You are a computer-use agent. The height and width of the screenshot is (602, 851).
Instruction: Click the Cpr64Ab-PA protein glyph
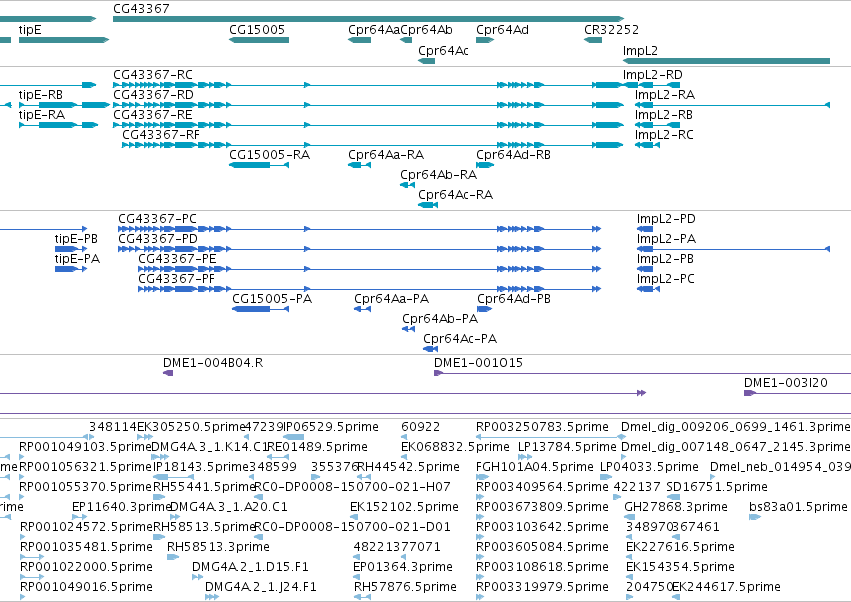point(408,329)
